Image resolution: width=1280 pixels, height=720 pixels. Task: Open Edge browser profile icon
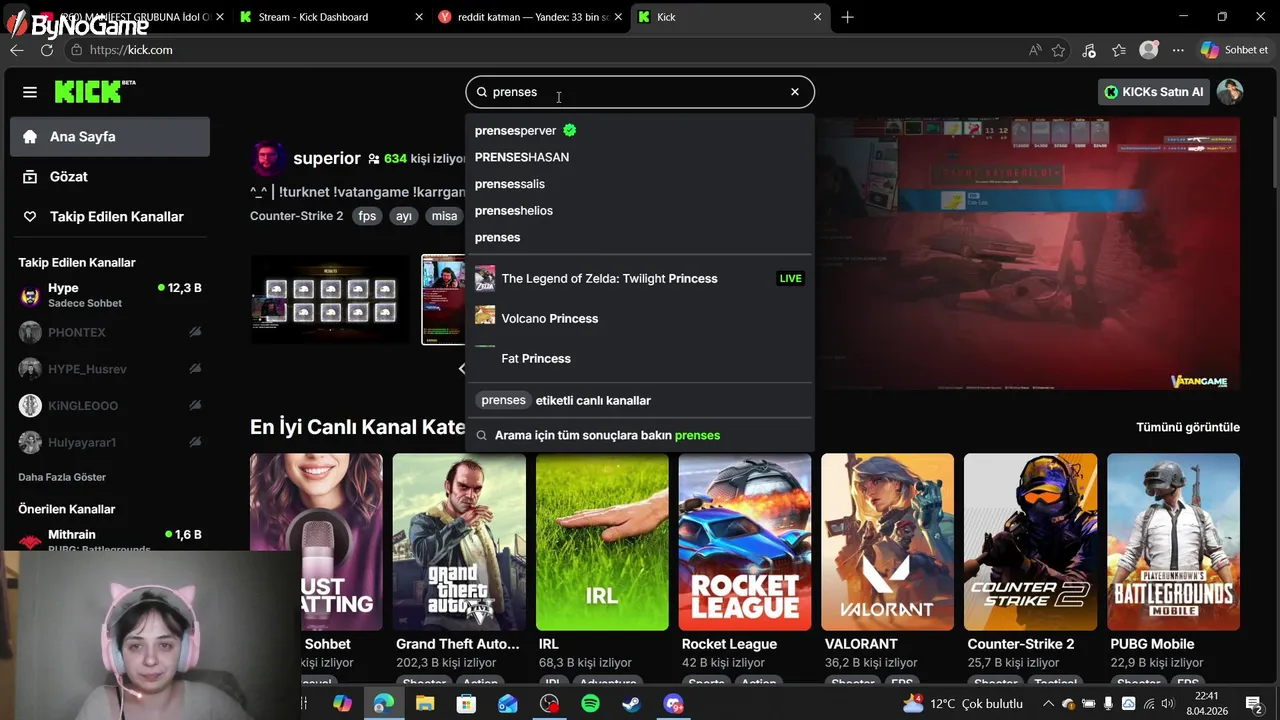pyautogui.click(x=1149, y=50)
